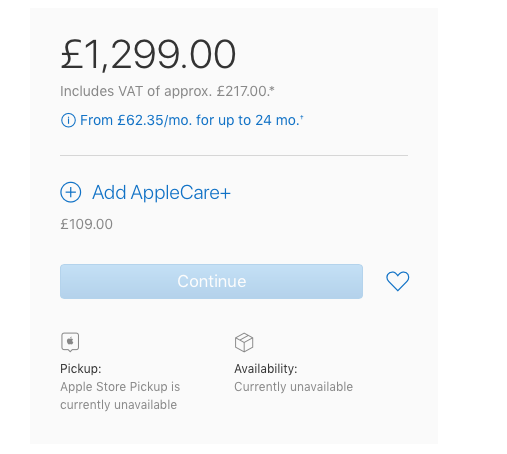This screenshot has height=454, width=507.
Task: Click the asterisk footnote after £217.00
Action: [272, 89]
